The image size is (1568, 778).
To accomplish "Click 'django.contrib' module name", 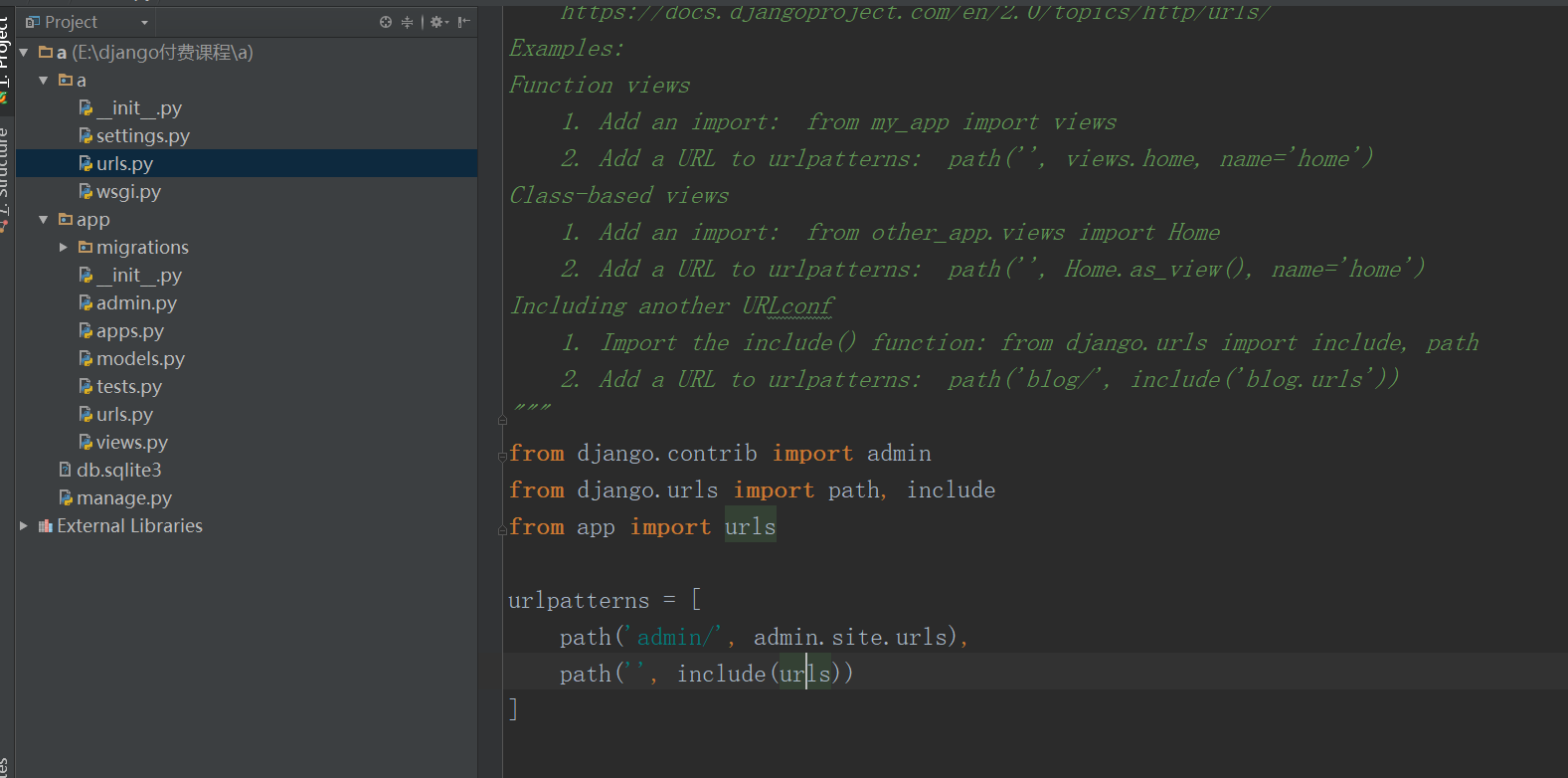I will 667,453.
